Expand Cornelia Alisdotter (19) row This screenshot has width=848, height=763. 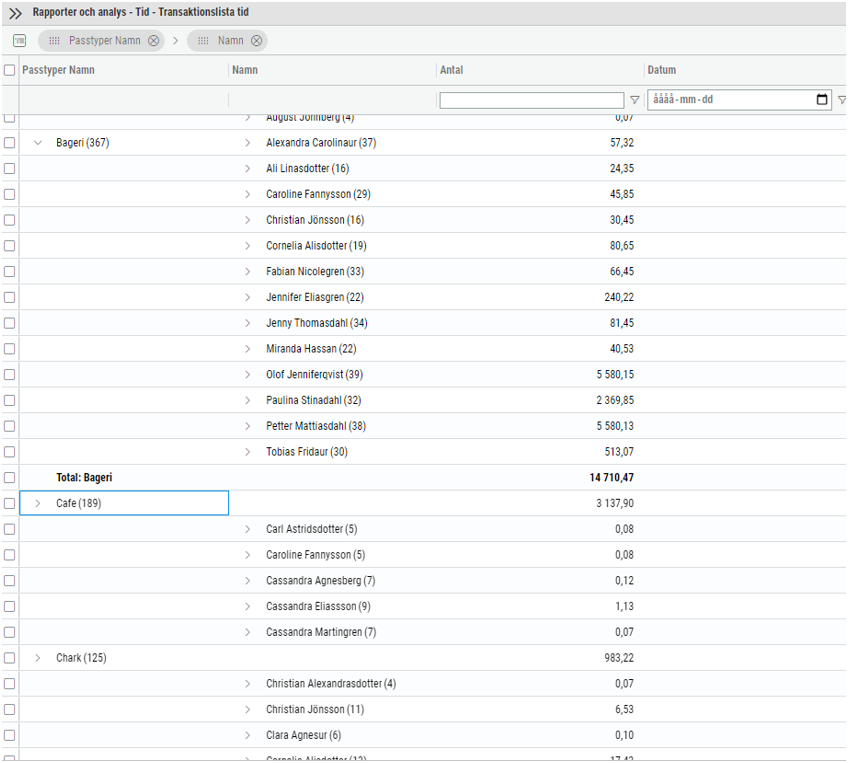(247, 246)
